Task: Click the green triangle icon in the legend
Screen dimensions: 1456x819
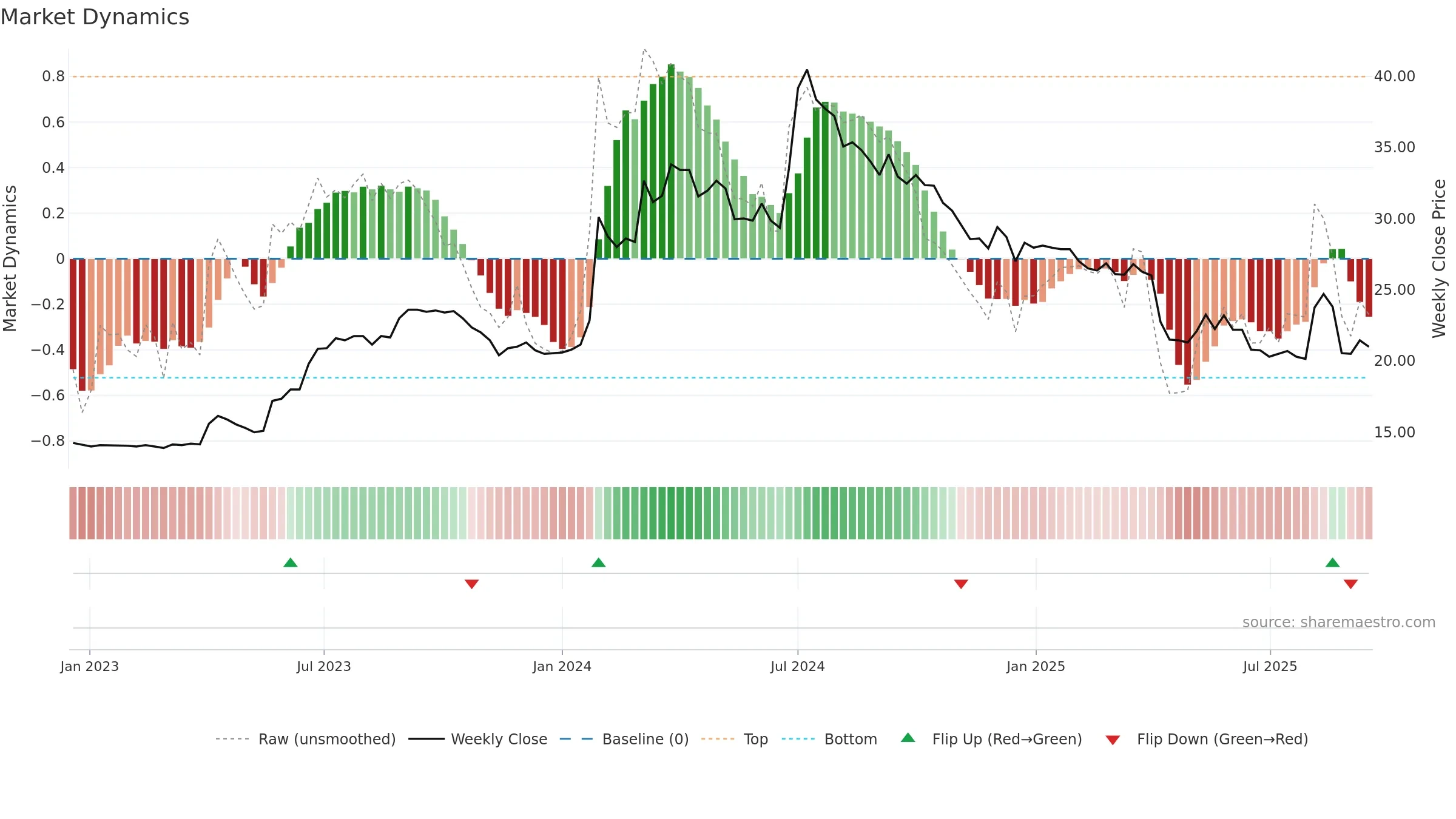Action: coord(908,738)
